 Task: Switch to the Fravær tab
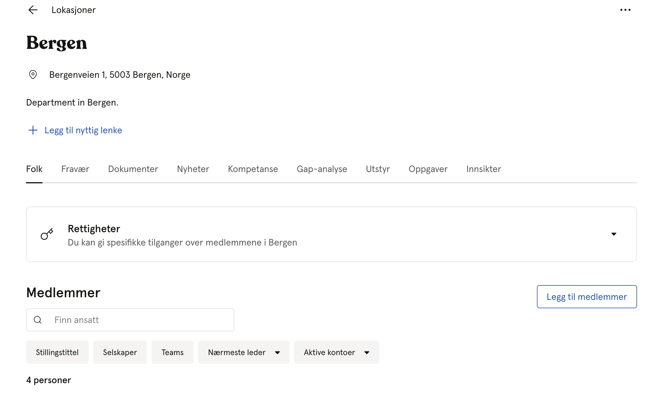[x=75, y=169]
